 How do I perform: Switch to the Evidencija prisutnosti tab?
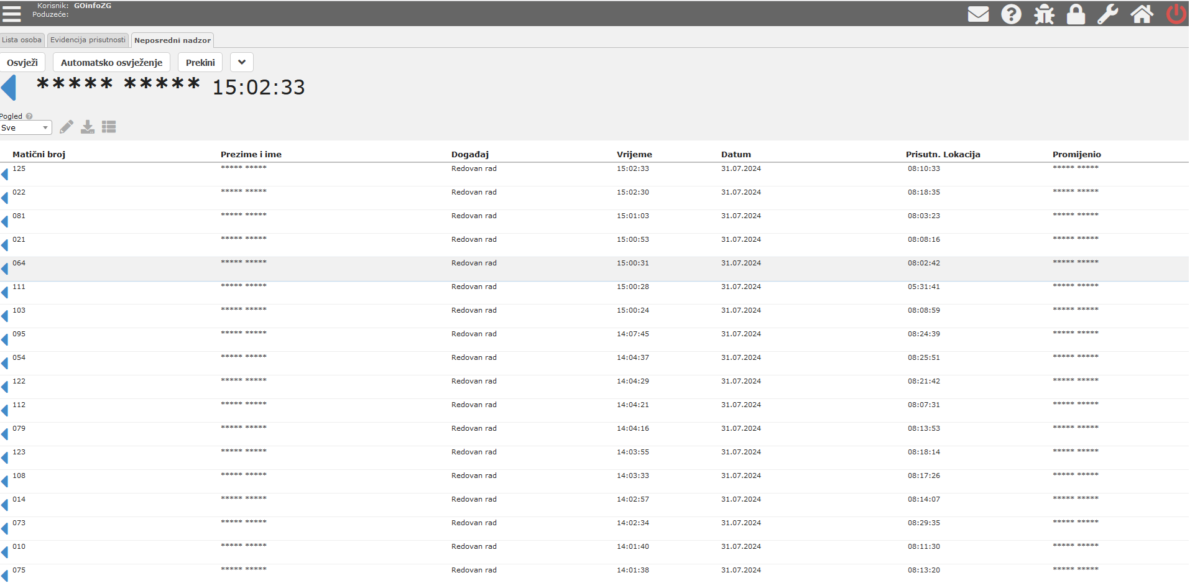click(88, 40)
